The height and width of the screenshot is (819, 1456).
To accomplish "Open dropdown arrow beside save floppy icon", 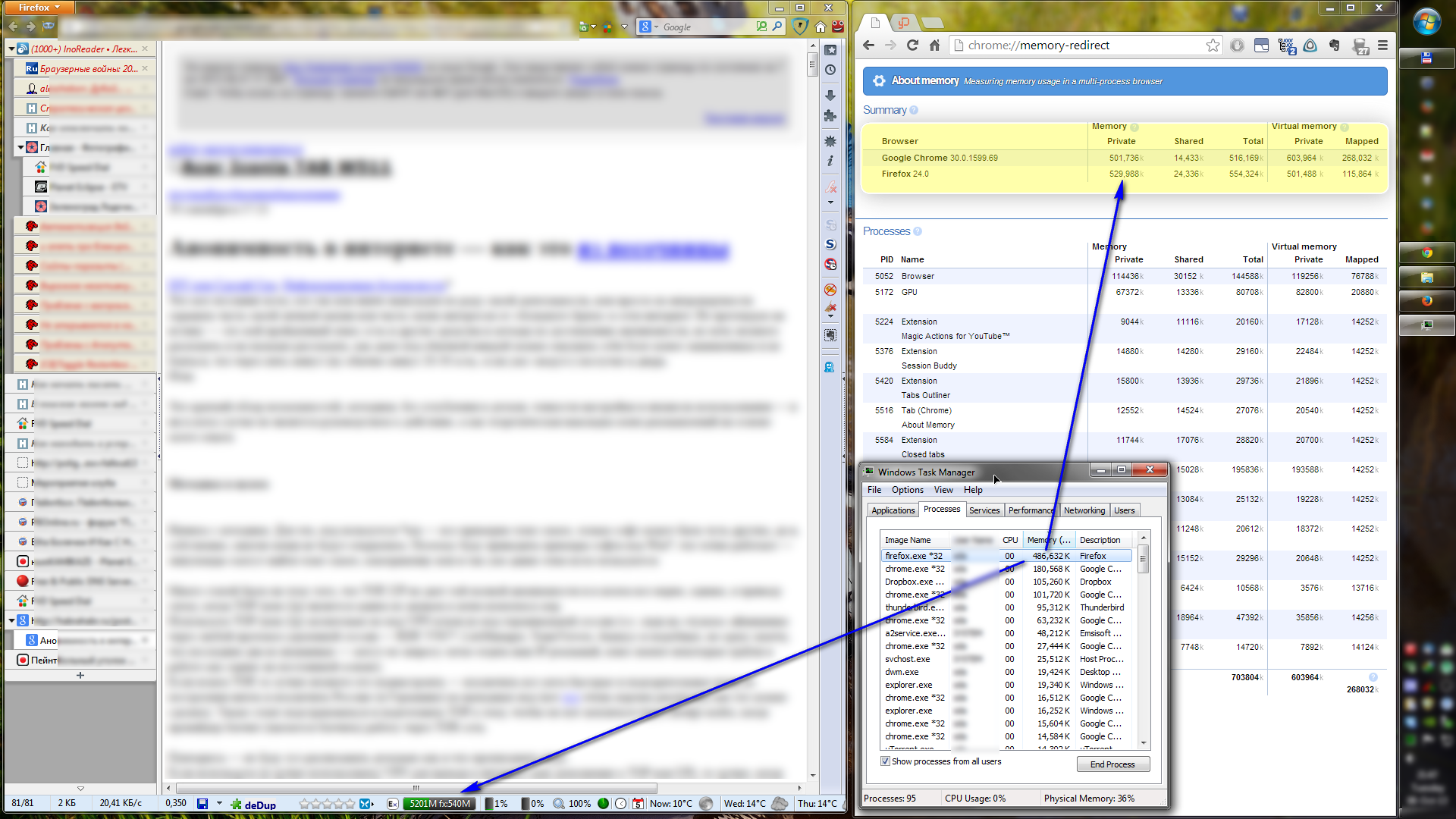I will [x=219, y=804].
